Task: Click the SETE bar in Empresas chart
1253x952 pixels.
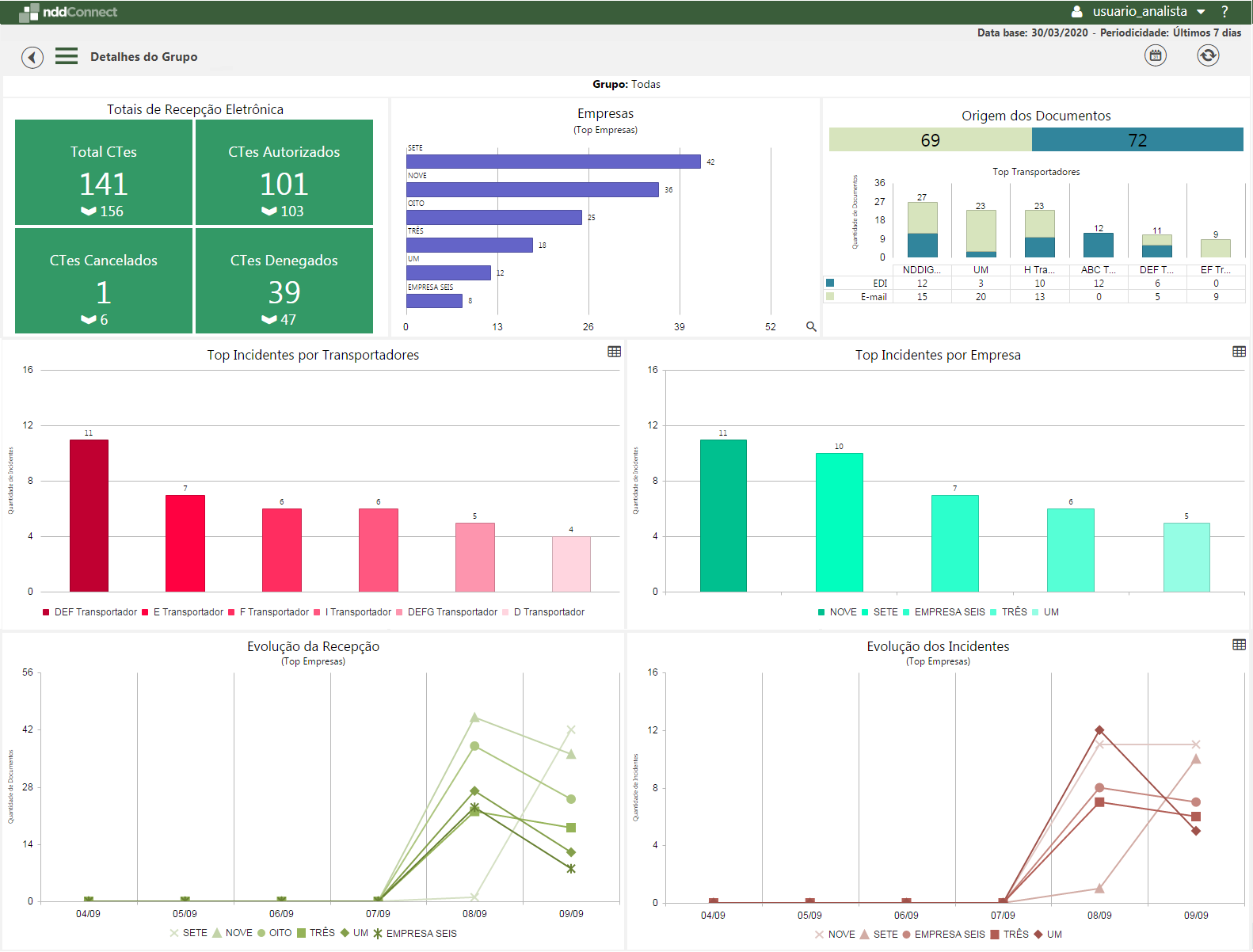Action: pyautogui.click(x=554, y=162)
